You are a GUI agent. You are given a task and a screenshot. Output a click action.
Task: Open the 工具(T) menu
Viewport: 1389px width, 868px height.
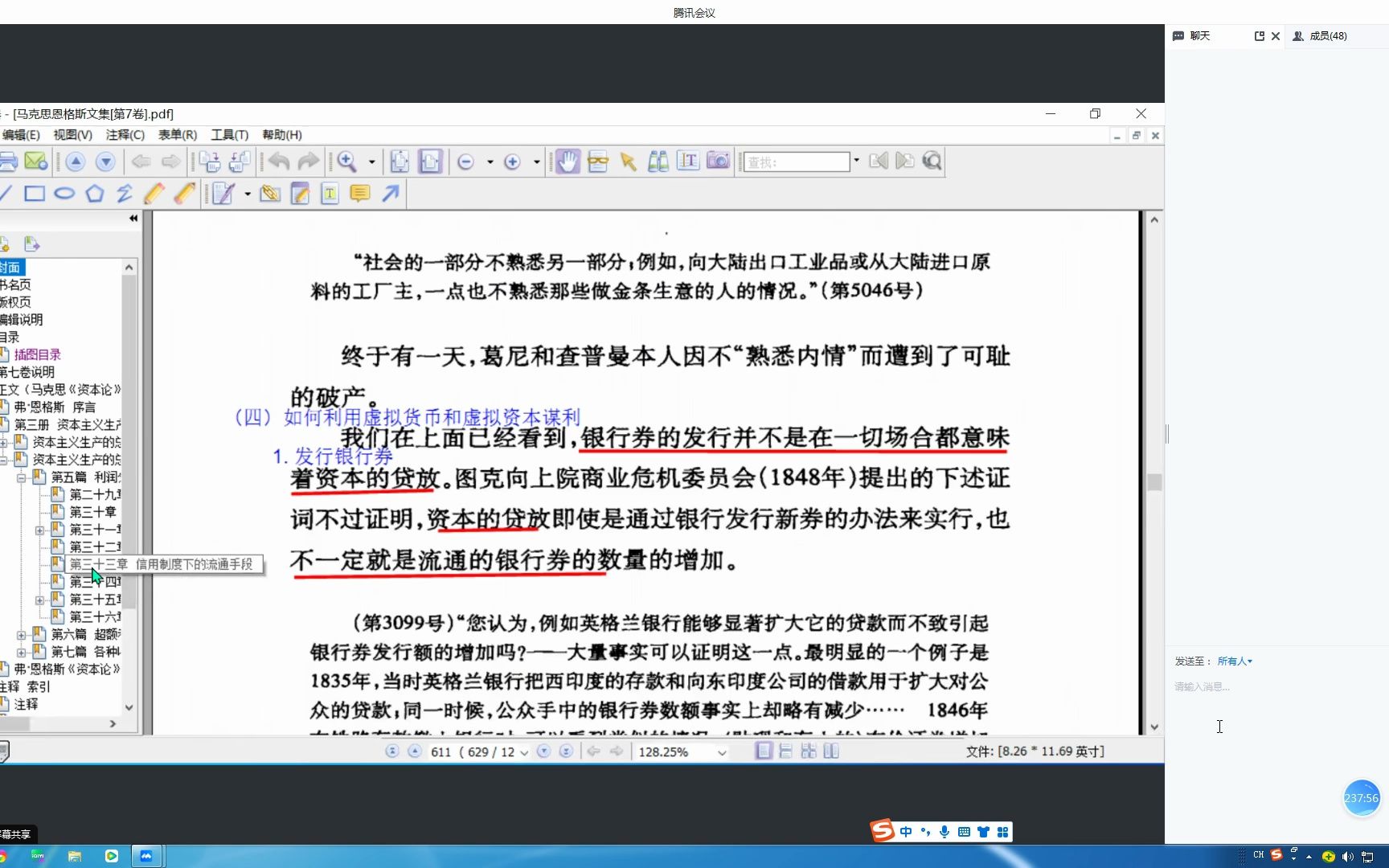pos(230,135)
